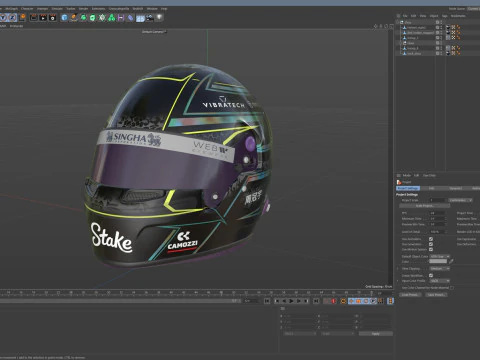
Task: Open the Extensions menu
Action: coord(98,9)
